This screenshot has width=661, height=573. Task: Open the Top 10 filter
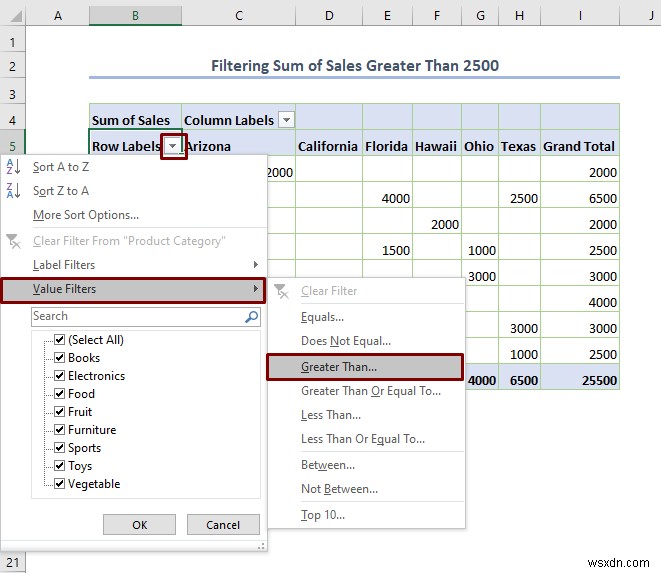pos(366,515)
